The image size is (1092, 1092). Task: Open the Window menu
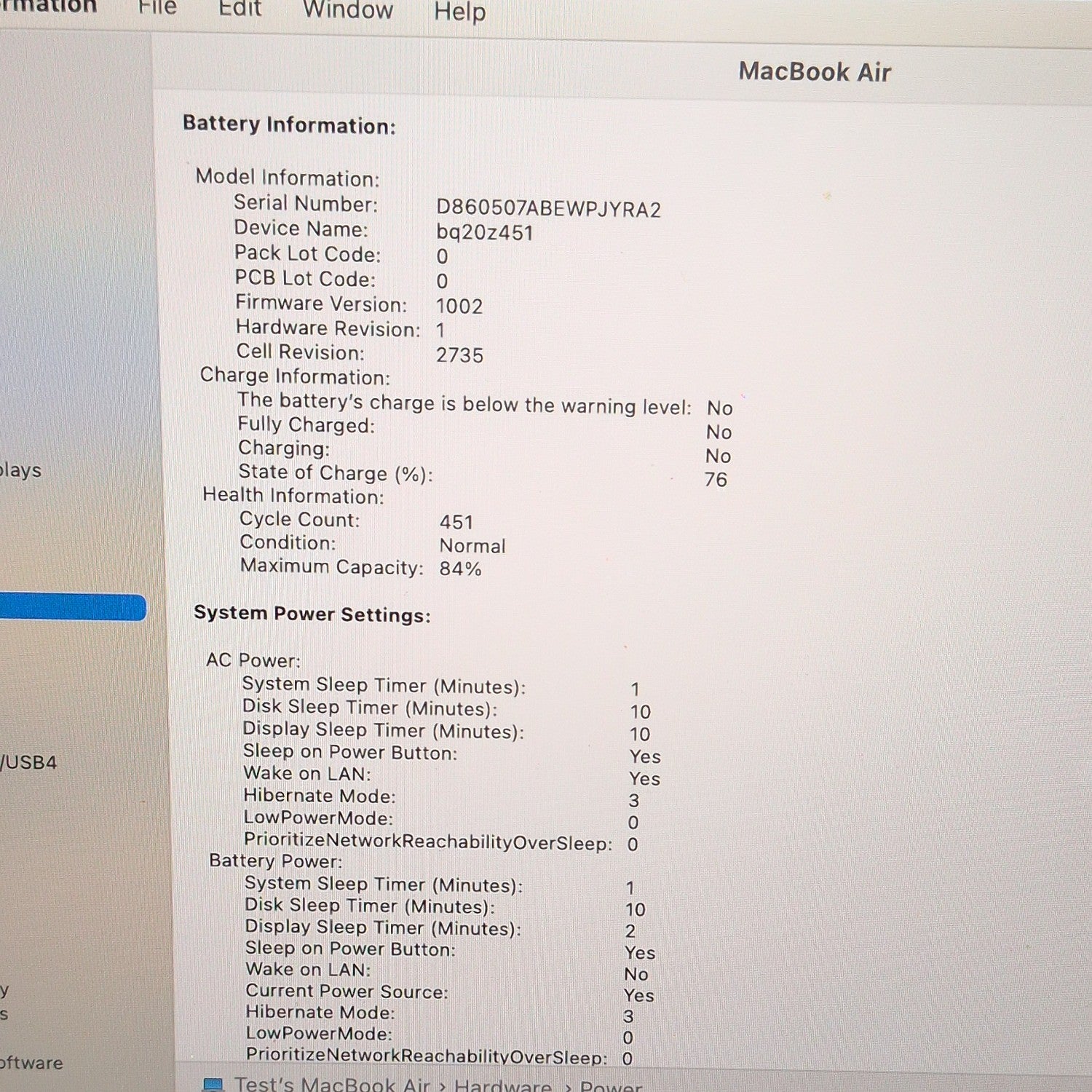[x=348, y=10]
